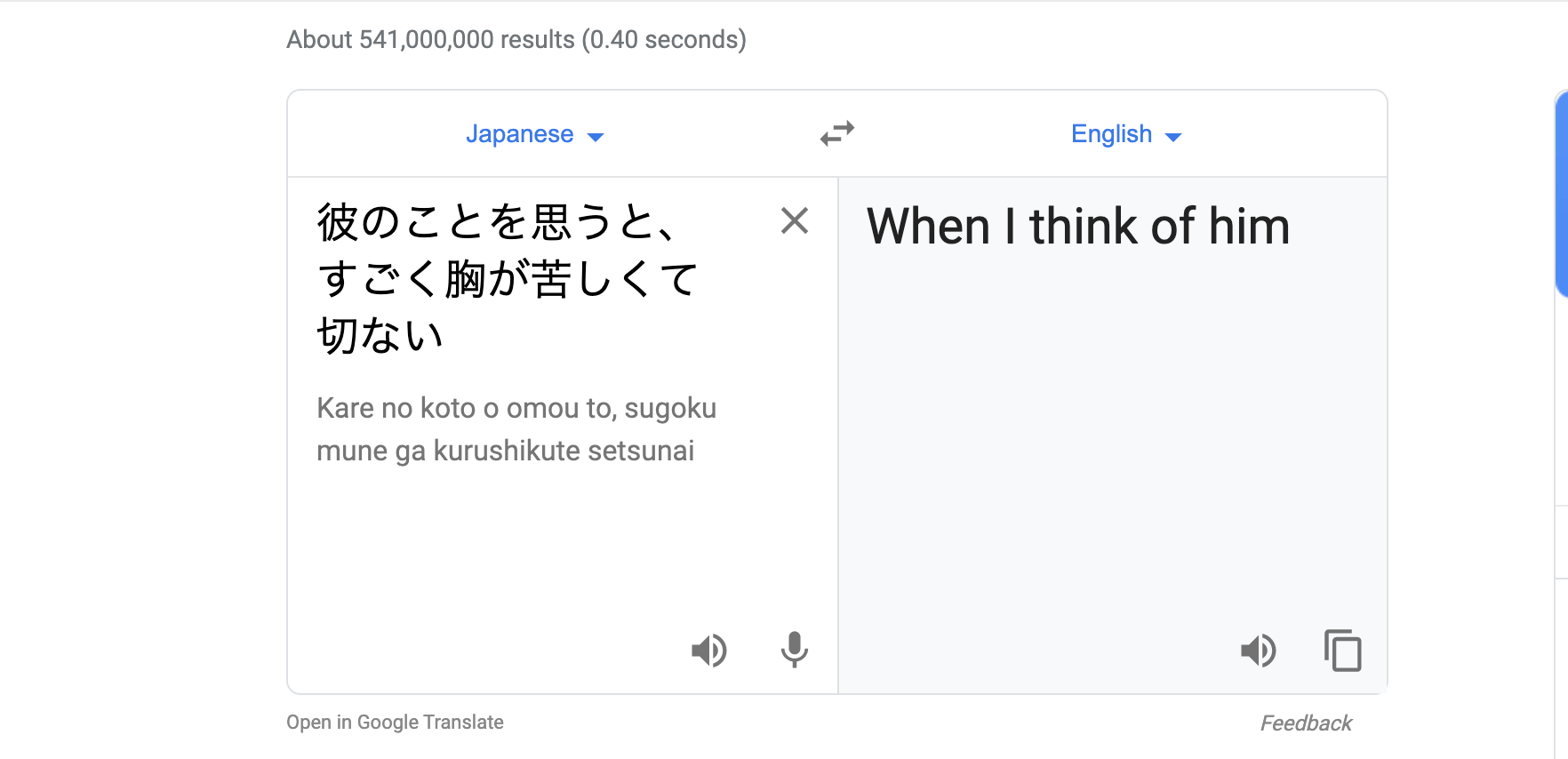1568x759 pixels.
Task: Send Feedback on the translation
Action: coord(1306,723)
